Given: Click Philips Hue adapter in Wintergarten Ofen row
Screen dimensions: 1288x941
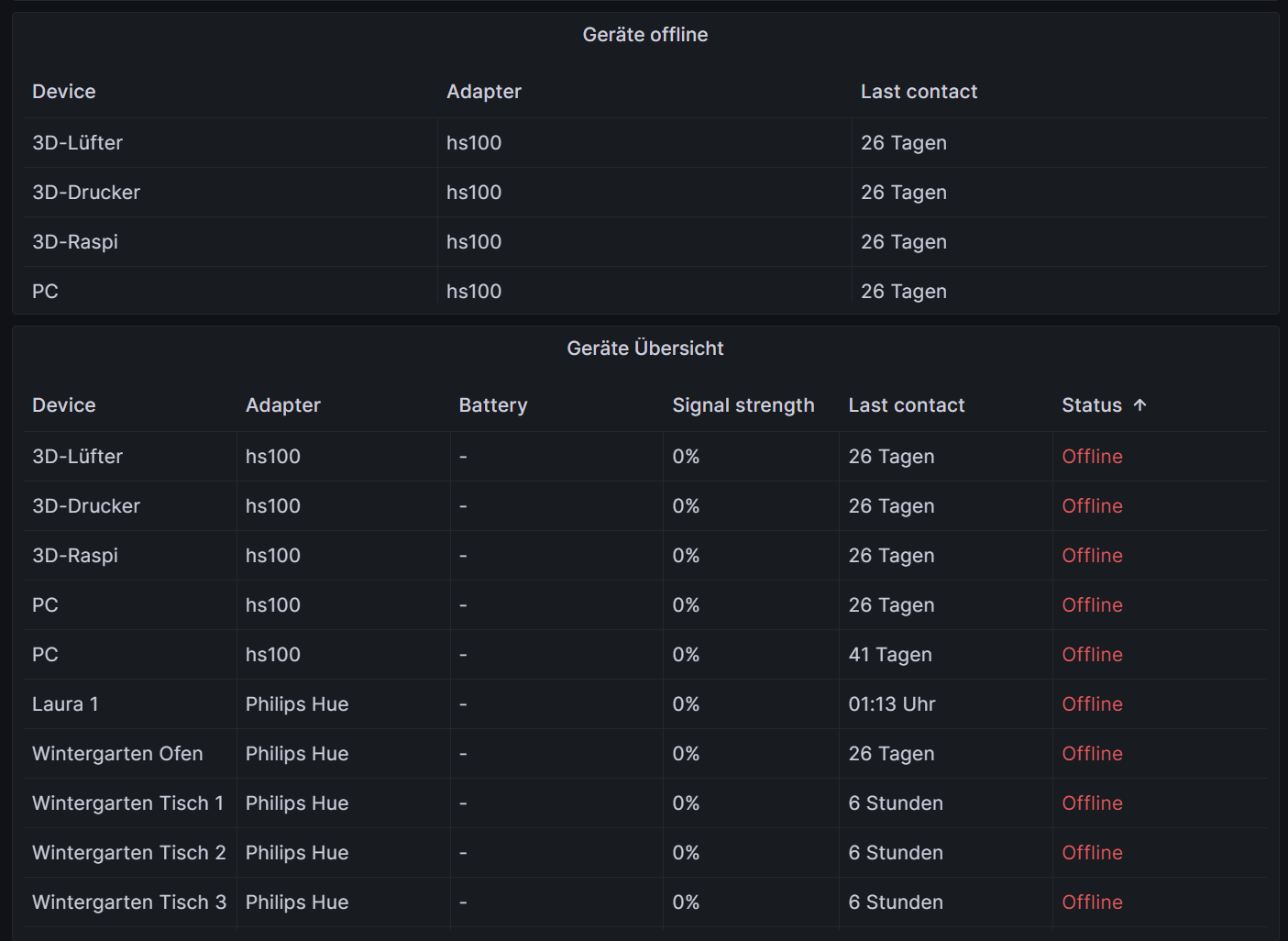Looking at the screenshot, I should [x=297, y=754].
